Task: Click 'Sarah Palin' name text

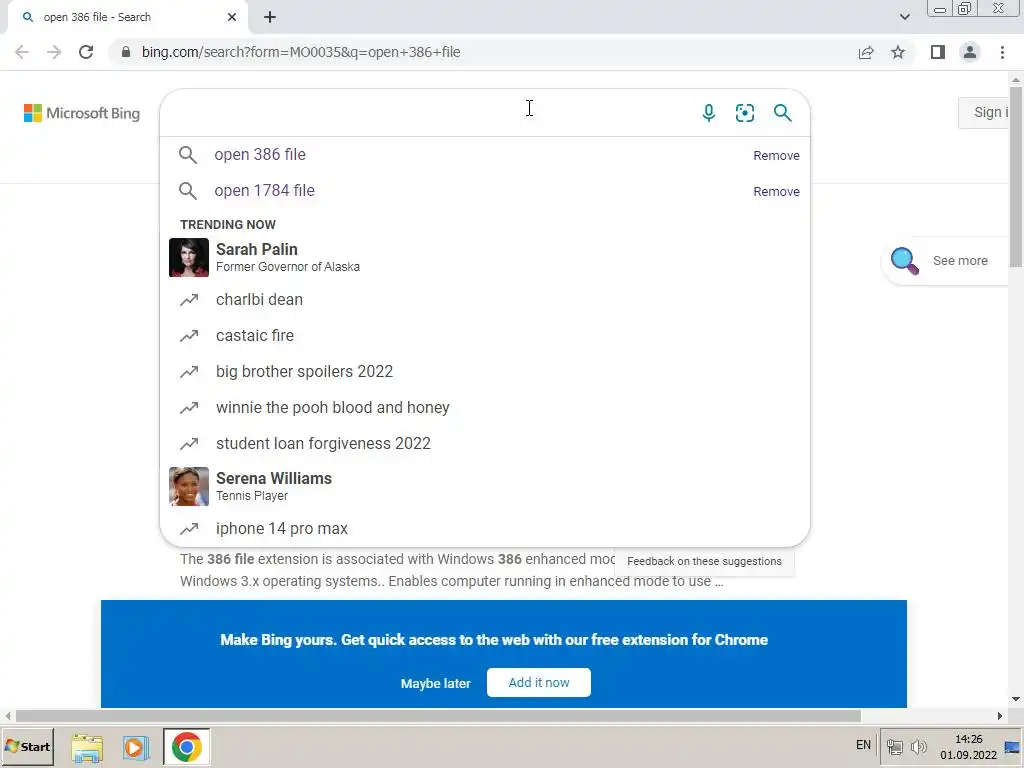Action: [257, 249]
